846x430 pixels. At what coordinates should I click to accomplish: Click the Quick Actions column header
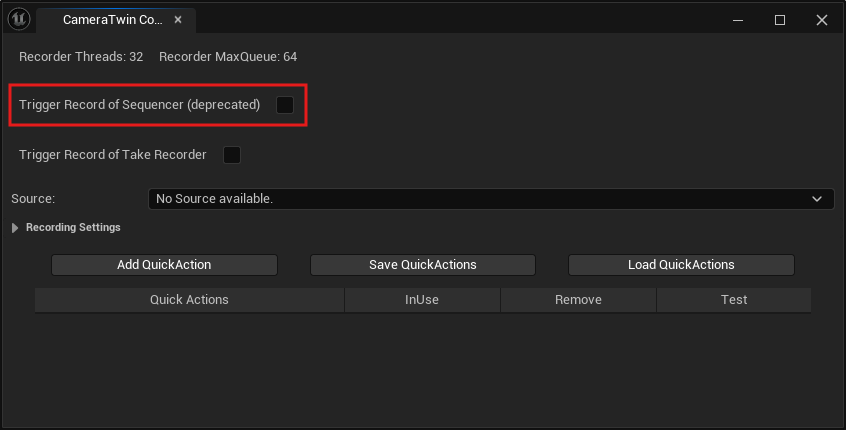[189, 299]
